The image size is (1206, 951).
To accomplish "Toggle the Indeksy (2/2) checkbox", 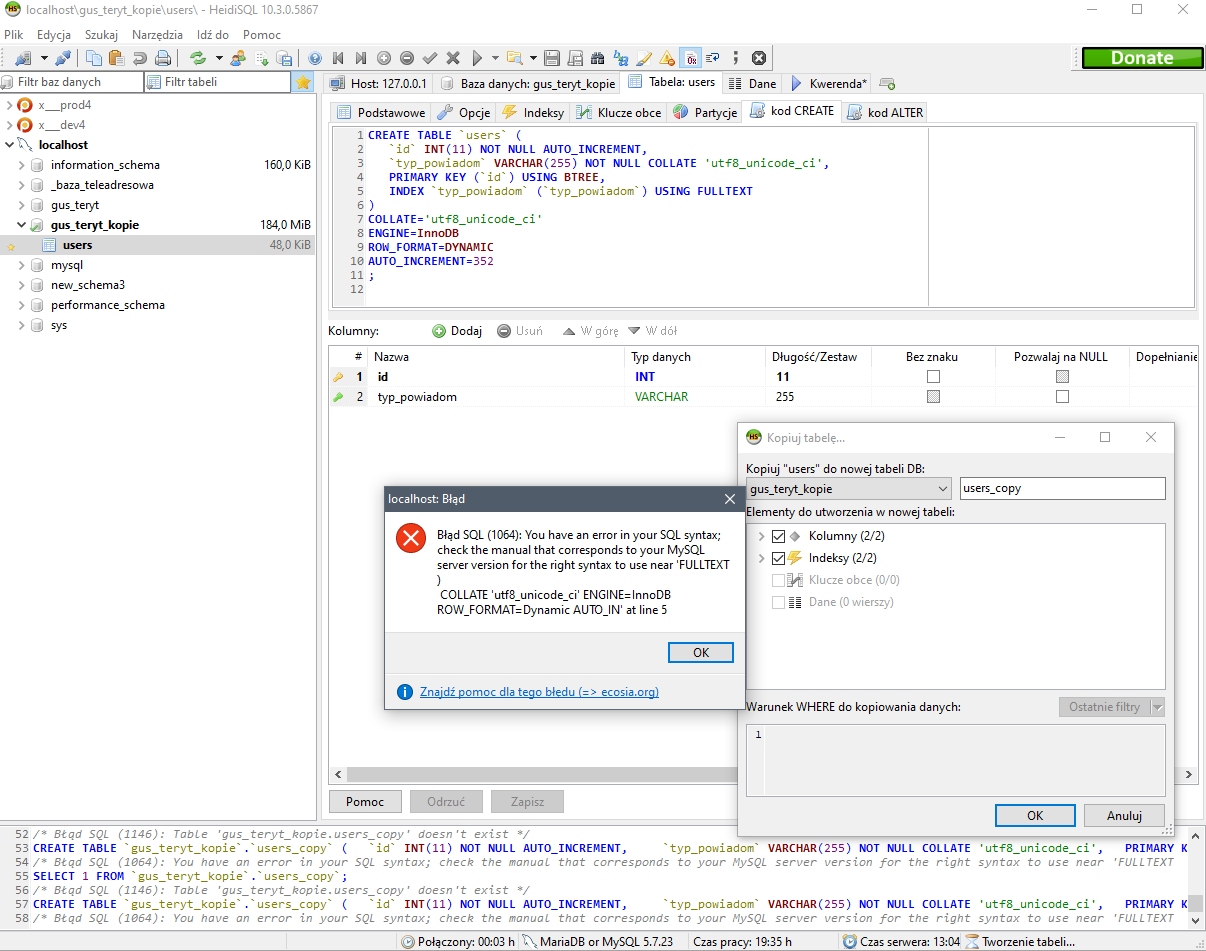I will pyautogui.click(x=779, y=559).
